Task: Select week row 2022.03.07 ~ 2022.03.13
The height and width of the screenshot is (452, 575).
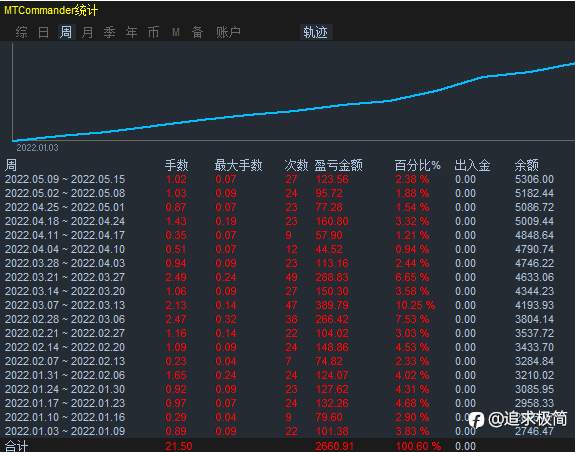Action: point(279,305)
